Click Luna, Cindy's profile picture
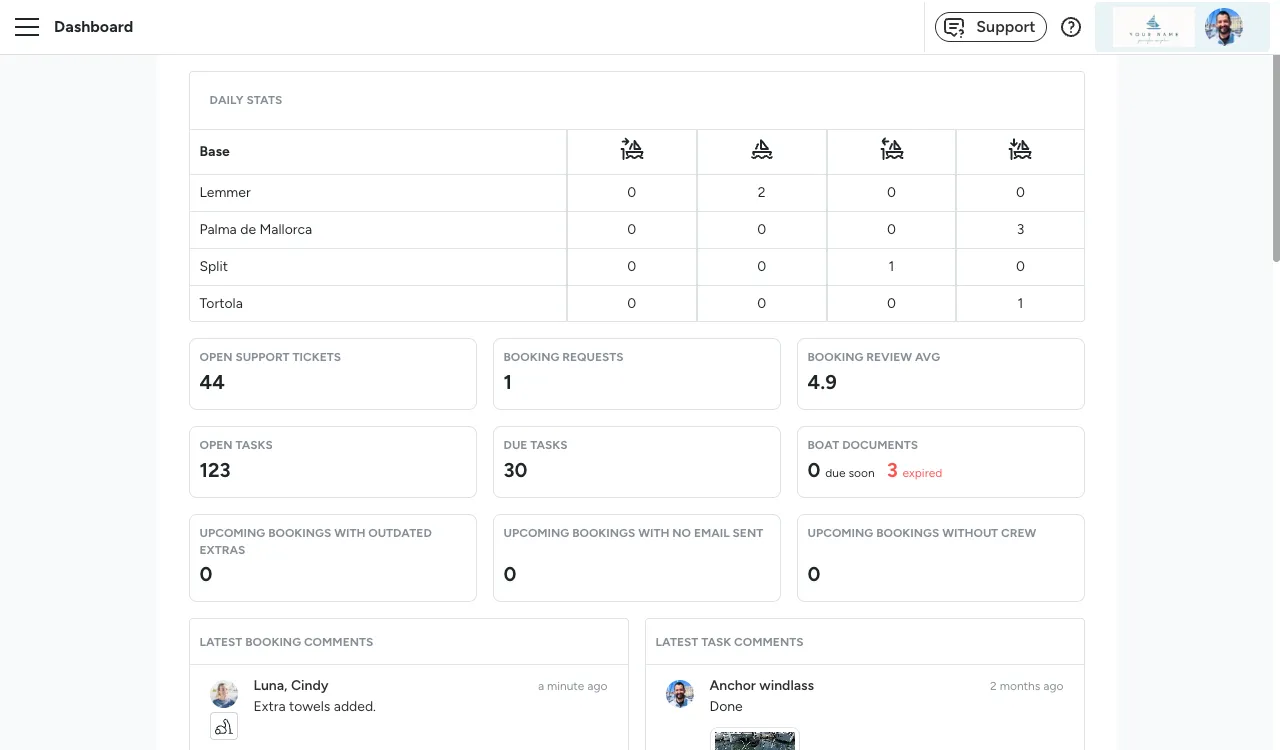Image resolution: width=1280 pixels, height=750 pixels. [223, 694]
